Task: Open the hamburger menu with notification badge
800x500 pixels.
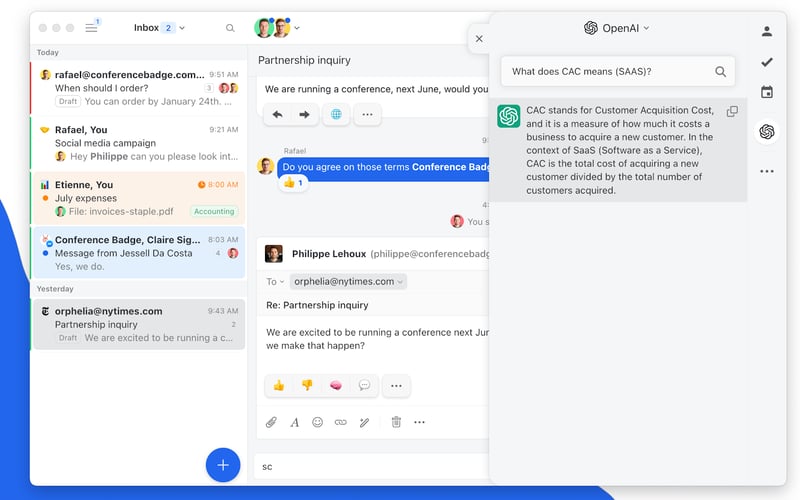Action: 92,27
